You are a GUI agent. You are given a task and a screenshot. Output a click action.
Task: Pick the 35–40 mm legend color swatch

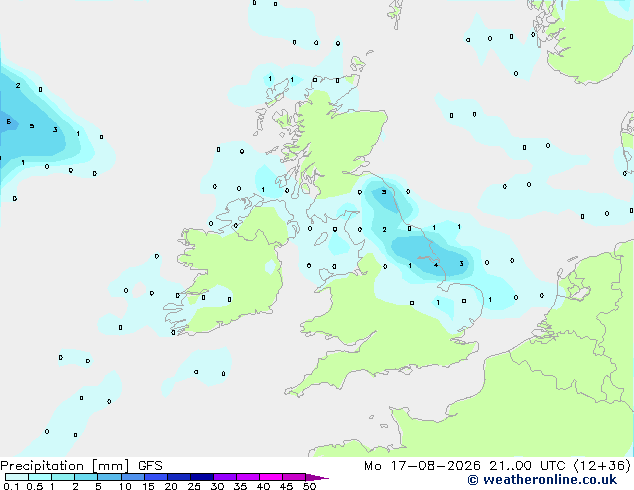click(x=248, y=477)
